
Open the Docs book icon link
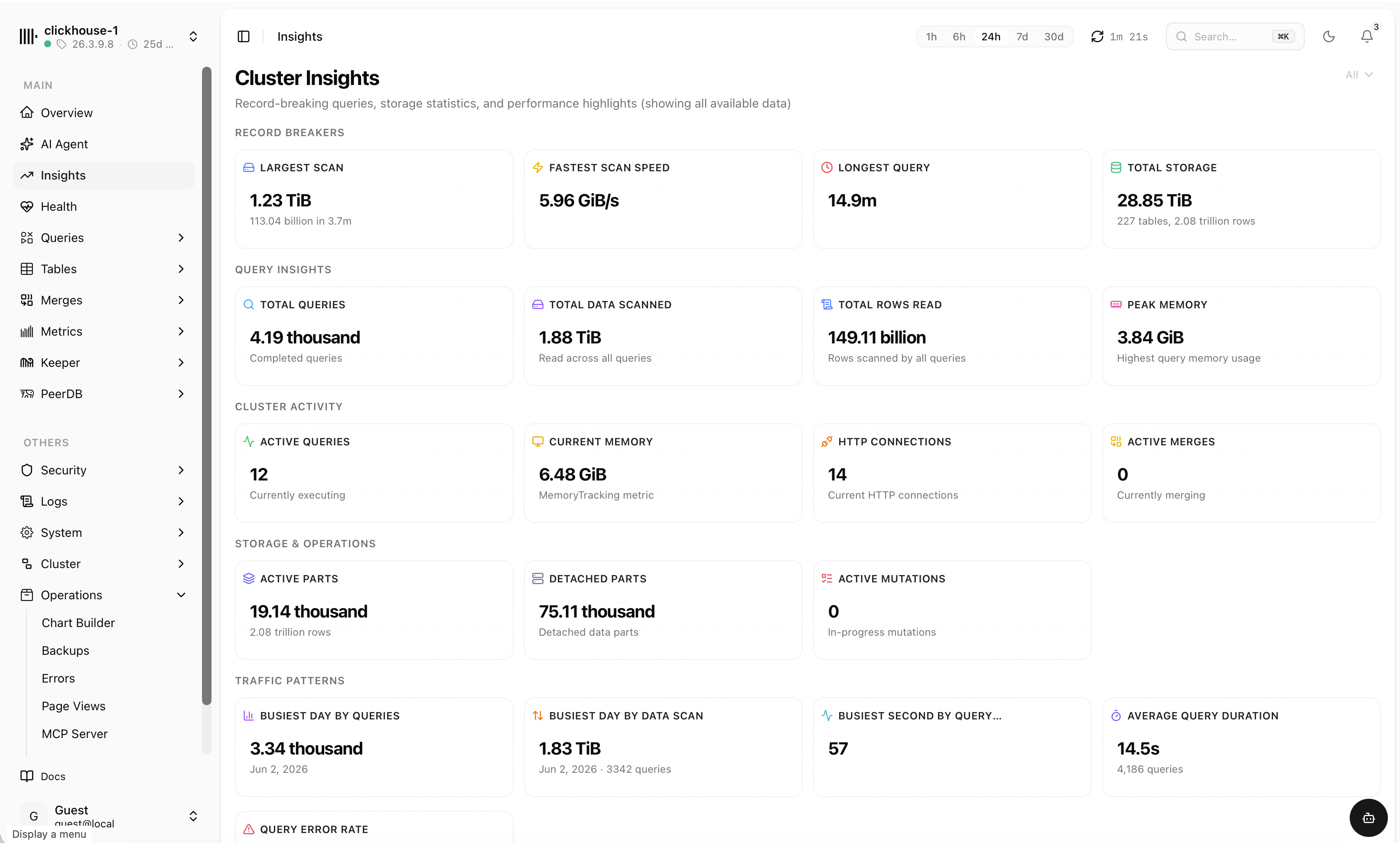coord(27,776)
